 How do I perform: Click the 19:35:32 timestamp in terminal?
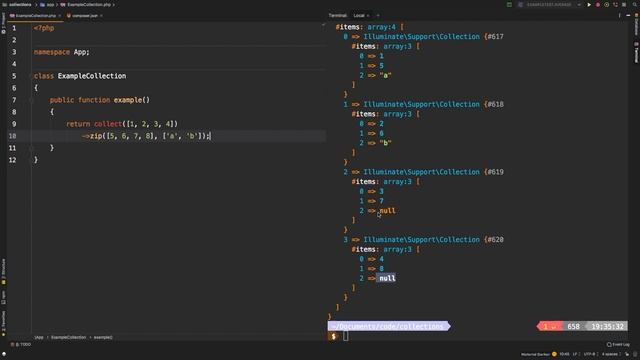(607, 327)
